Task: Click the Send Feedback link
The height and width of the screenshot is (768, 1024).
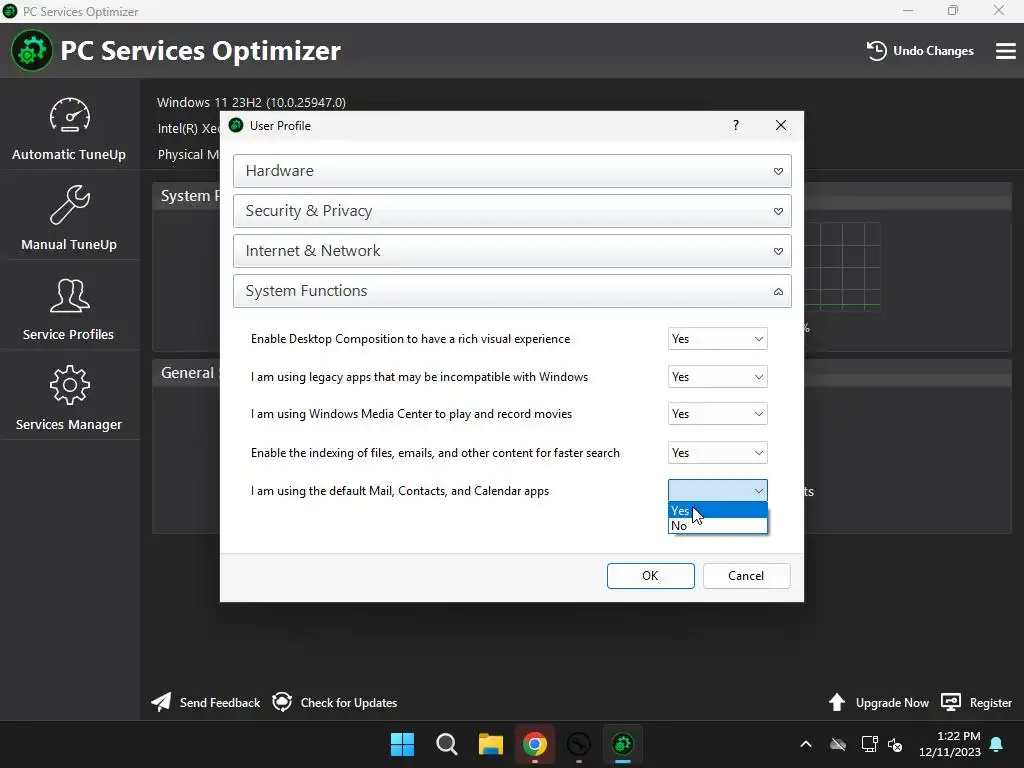Action: click(219, 703)
